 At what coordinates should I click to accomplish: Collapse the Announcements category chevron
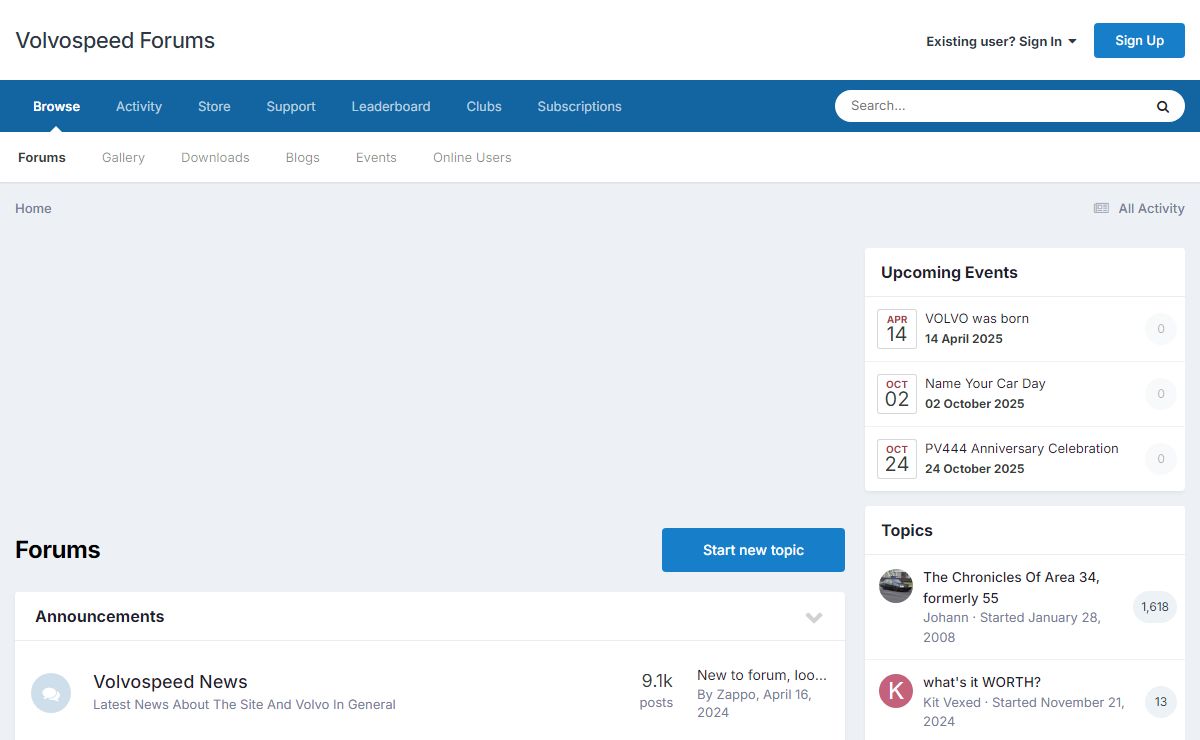pyautogui.click(x=814, y=617)
